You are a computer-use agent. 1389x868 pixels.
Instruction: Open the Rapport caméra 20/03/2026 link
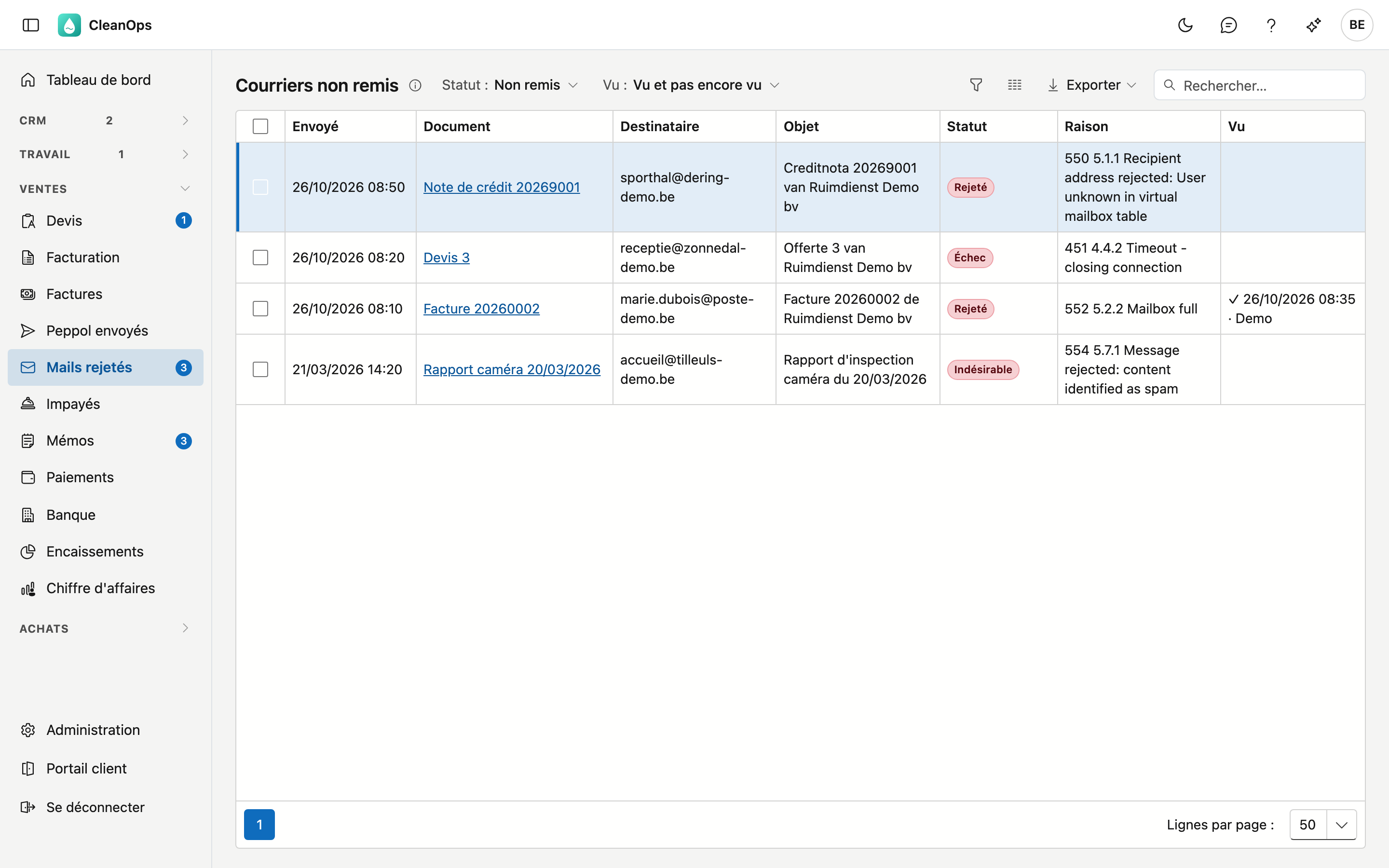[x=512, y=369]
